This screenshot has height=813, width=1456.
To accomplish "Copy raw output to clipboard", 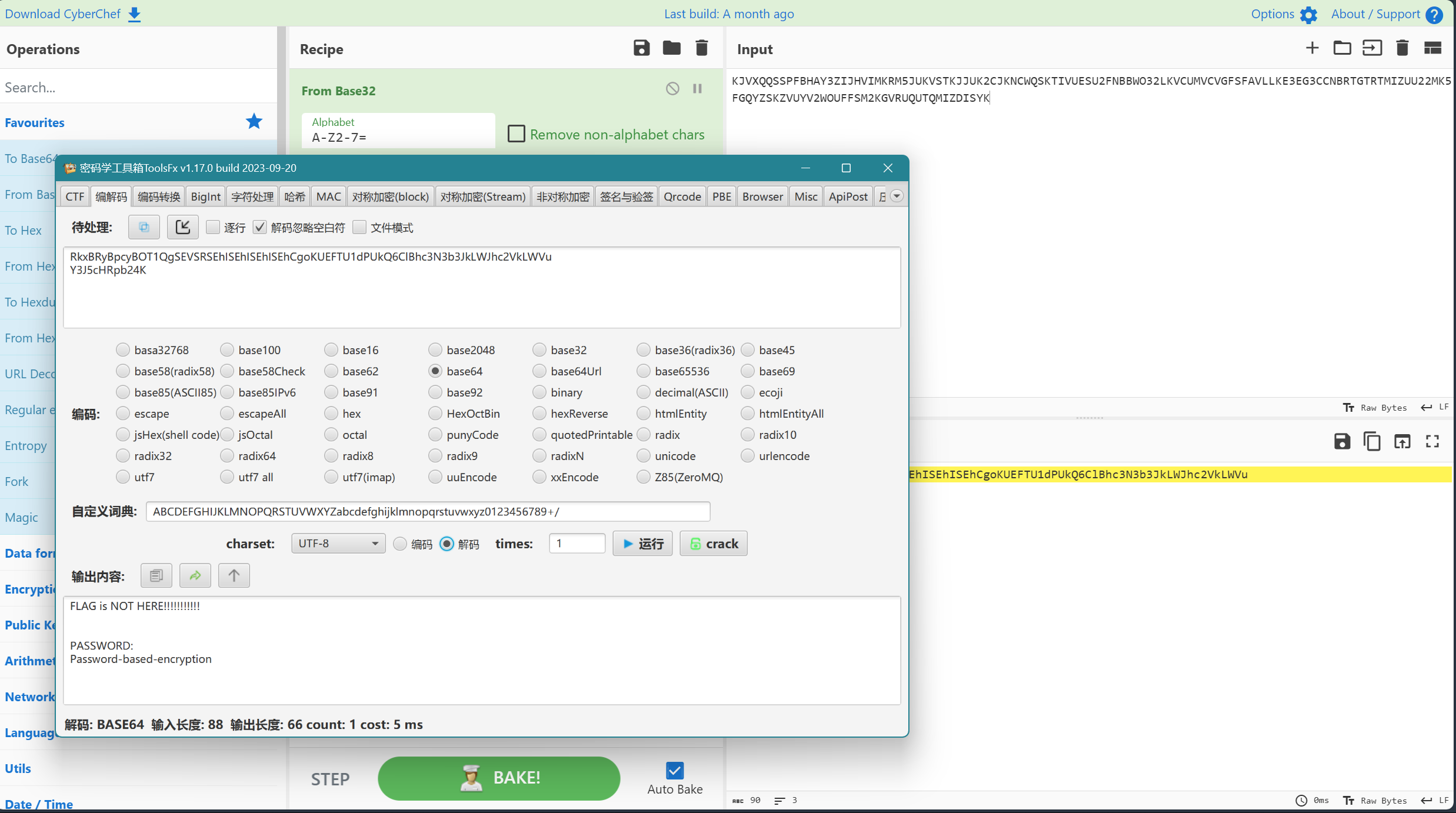I will (x=1372, y=441).
